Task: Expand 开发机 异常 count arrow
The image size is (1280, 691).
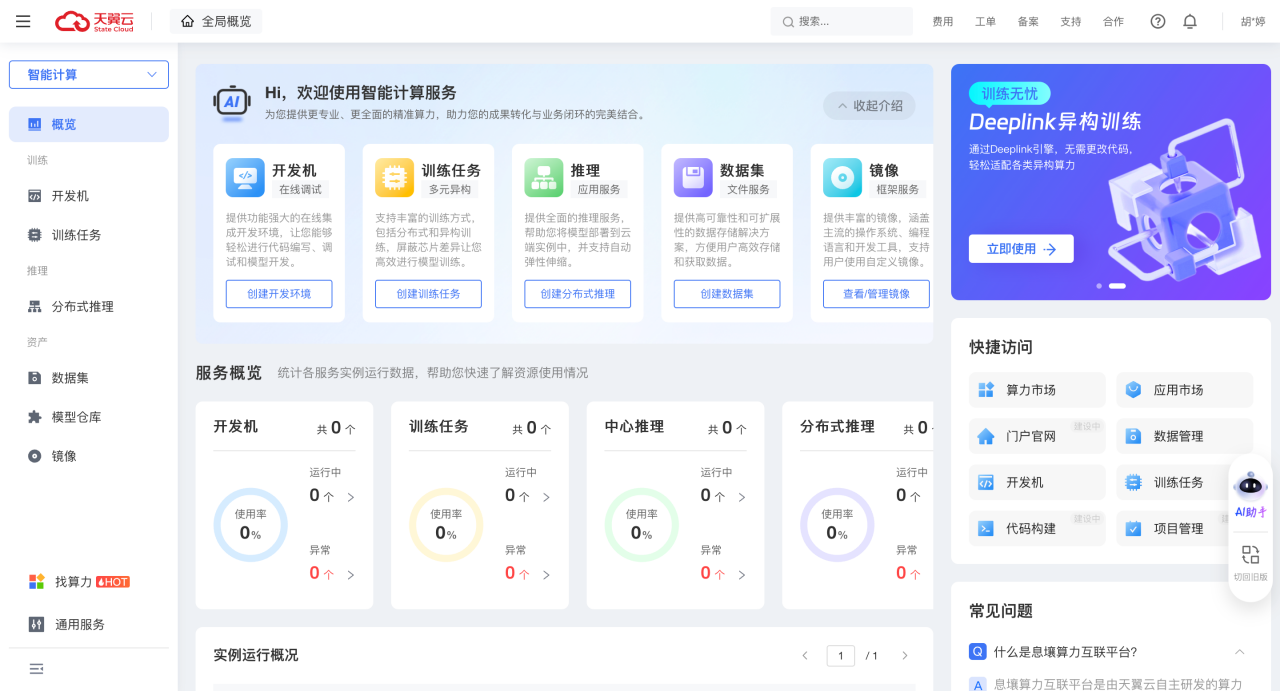Action: (351, 575)
